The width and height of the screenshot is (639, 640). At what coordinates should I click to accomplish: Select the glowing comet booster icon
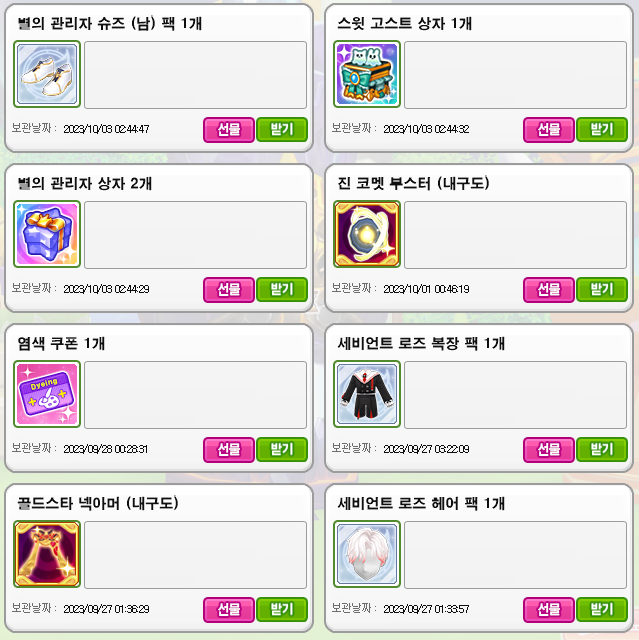point(367,234)
